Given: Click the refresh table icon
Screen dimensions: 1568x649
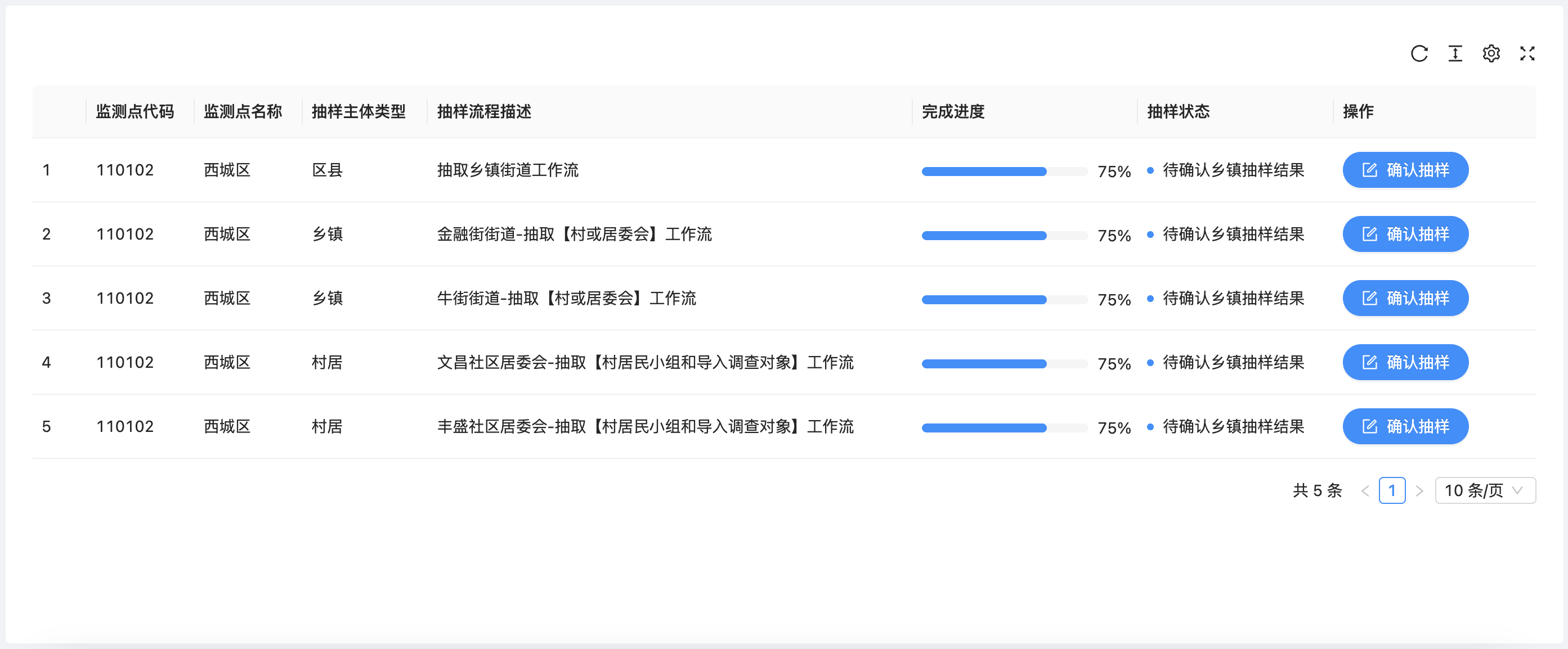Looking at the screenshot, I should pos(1419,53).
